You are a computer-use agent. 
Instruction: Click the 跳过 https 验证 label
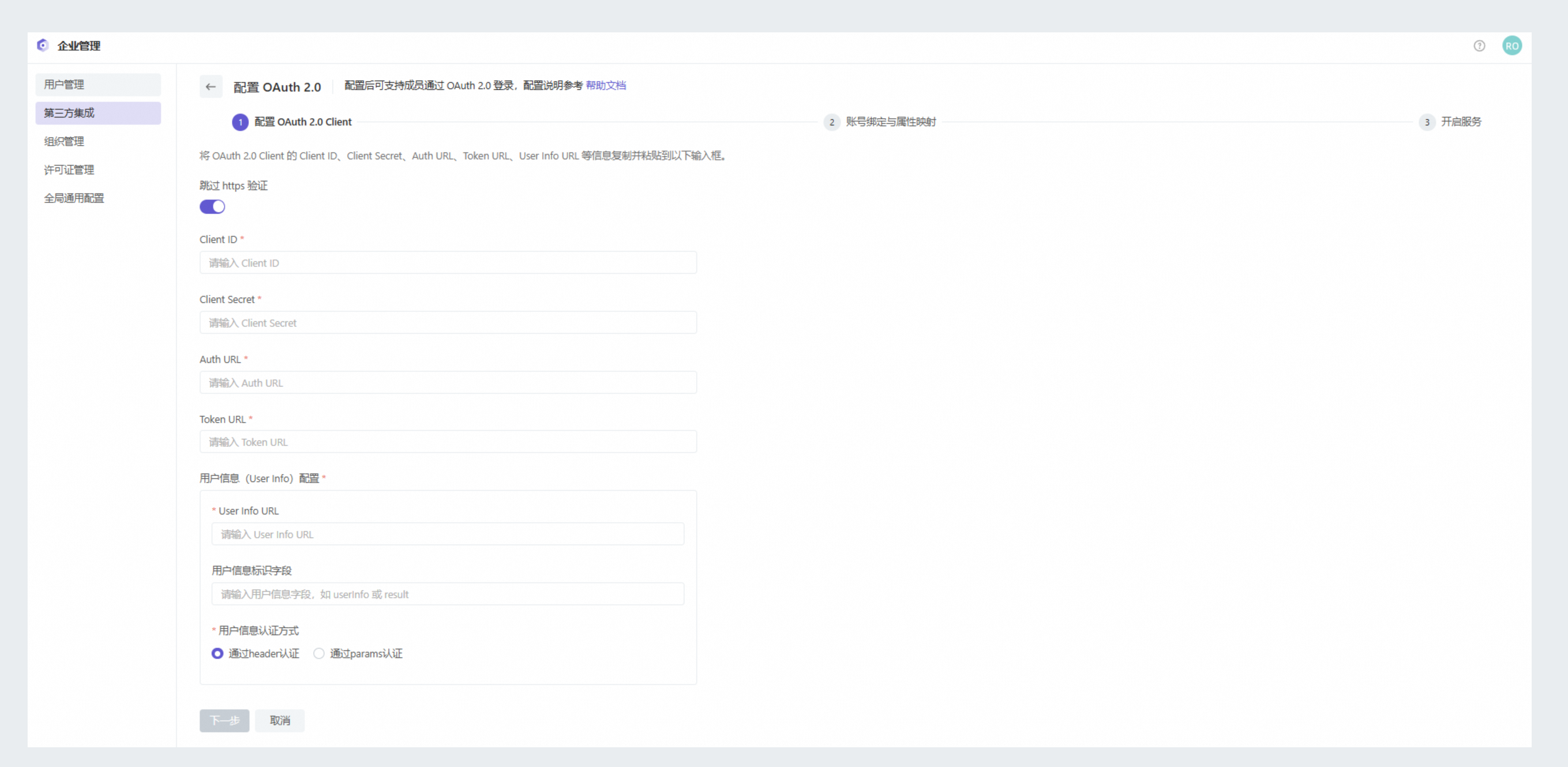234,185
